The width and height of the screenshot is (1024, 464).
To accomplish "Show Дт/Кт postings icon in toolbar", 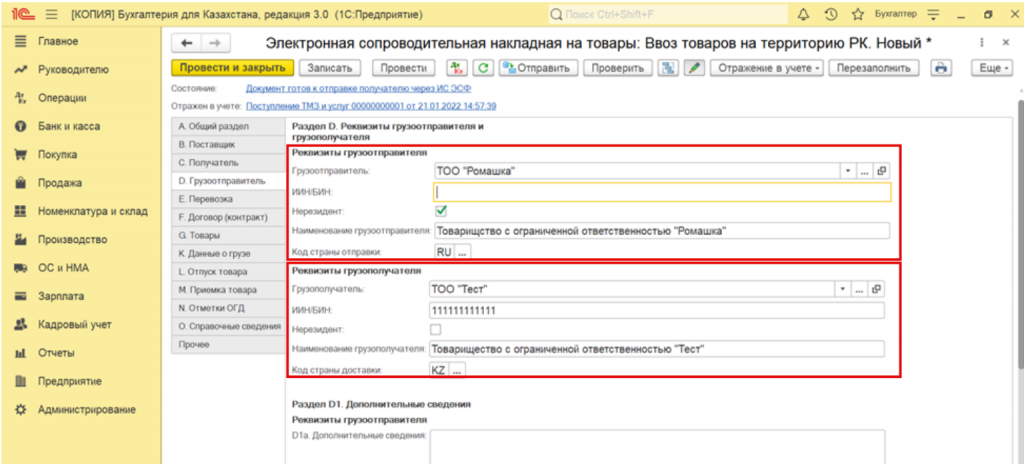I will tap(456, 67).
